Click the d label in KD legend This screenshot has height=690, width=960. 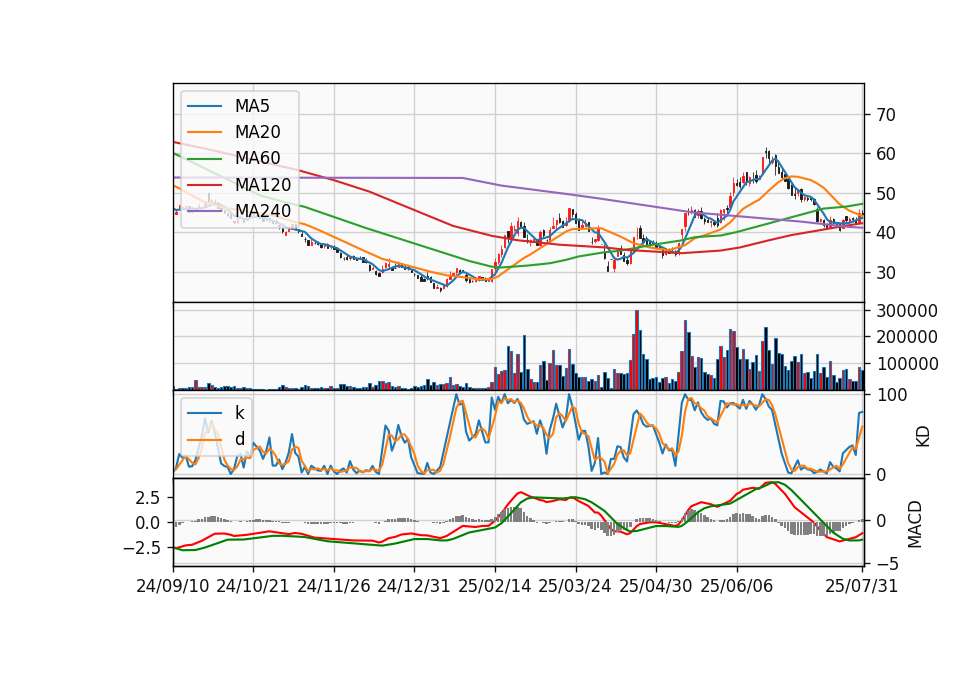click(239, 439)
